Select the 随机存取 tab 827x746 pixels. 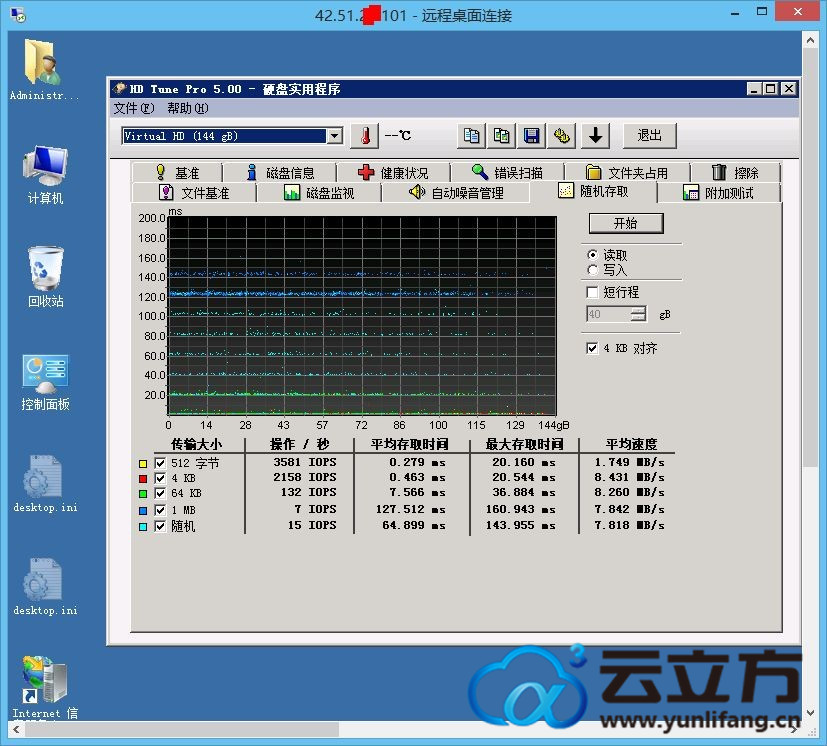tap(594, 191)
